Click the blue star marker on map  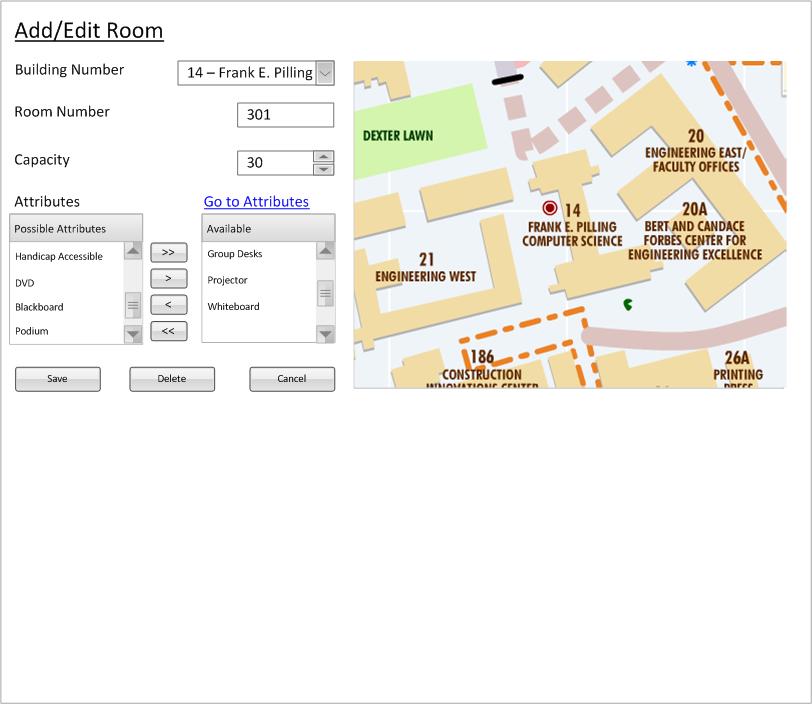click(691, 63)
